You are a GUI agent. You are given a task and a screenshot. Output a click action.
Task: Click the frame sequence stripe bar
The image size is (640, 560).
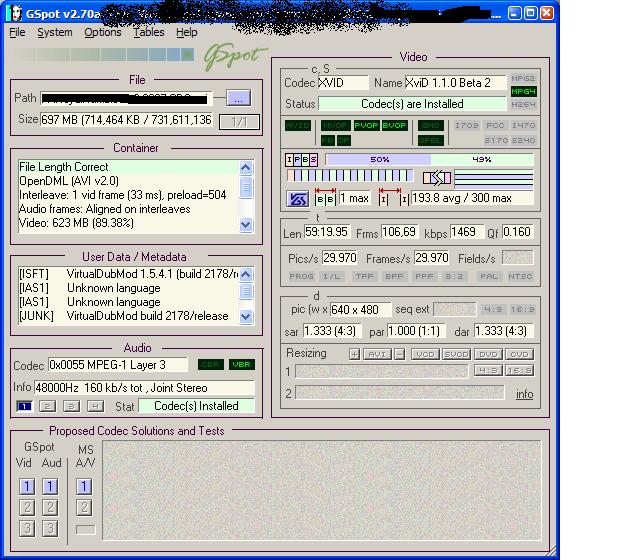pyautogui.click(x=350, y=176)
